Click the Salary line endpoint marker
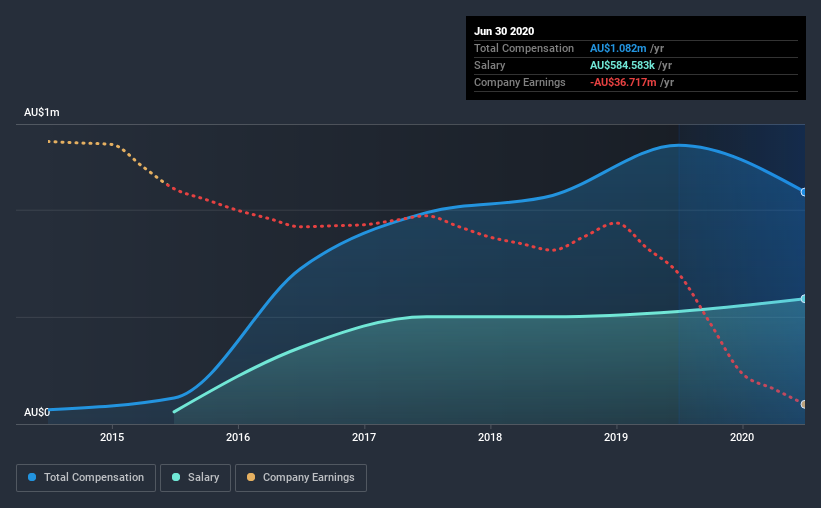Screen dimensions: 821x508 [804, 299]
